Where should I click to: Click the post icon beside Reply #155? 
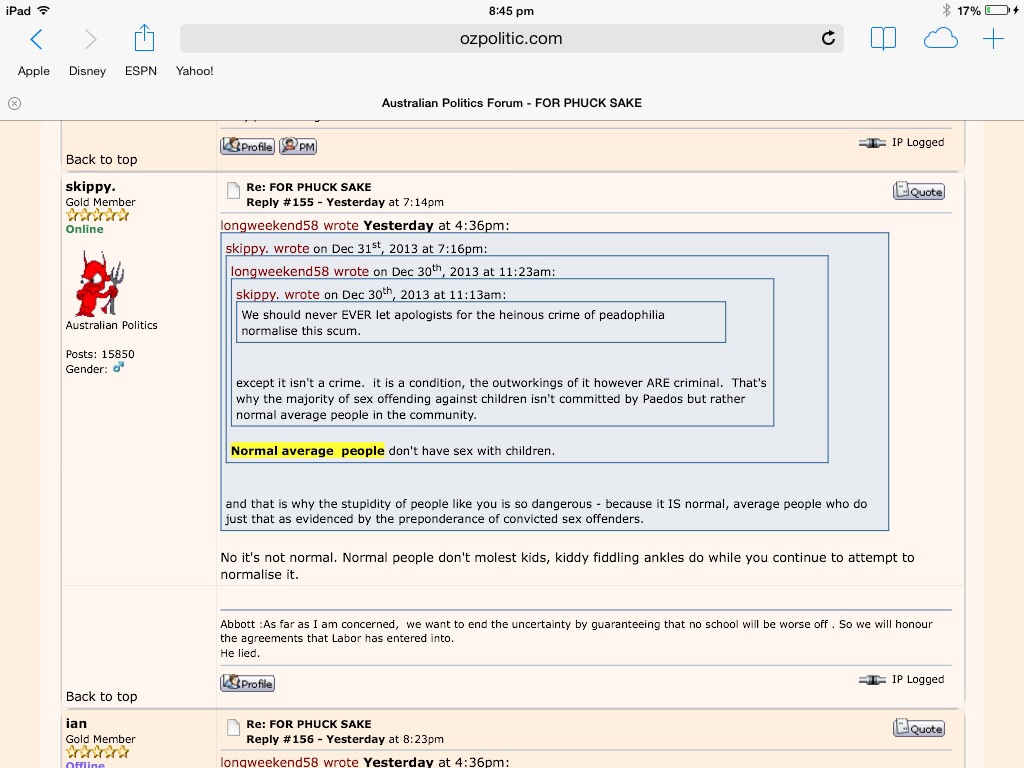pyautogui.click(x=232, y=191)
